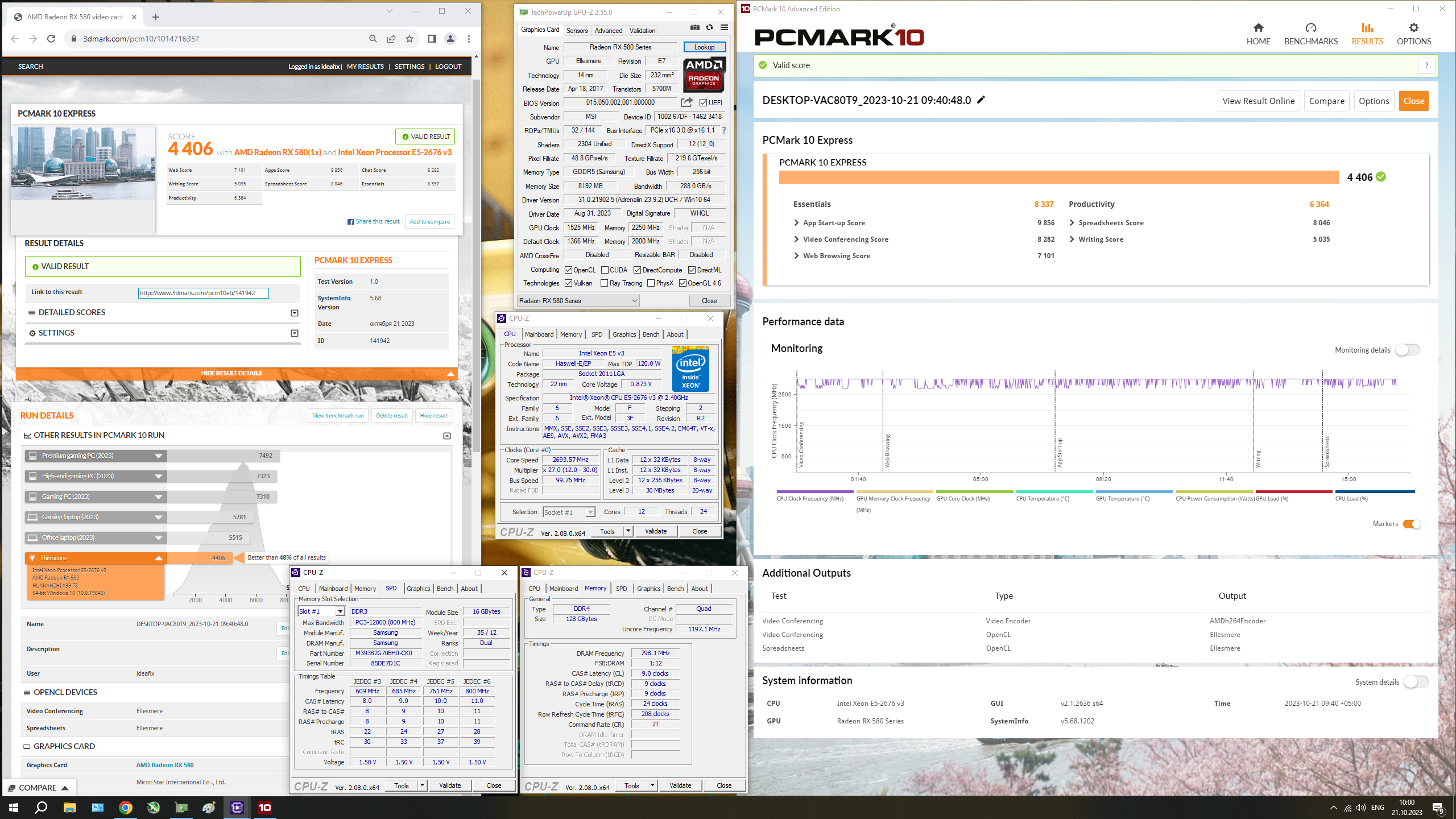Toggle PhysX checkbox in GPU-Z
The height and width of the screenshot is (819, 1456).
[651, 283]
